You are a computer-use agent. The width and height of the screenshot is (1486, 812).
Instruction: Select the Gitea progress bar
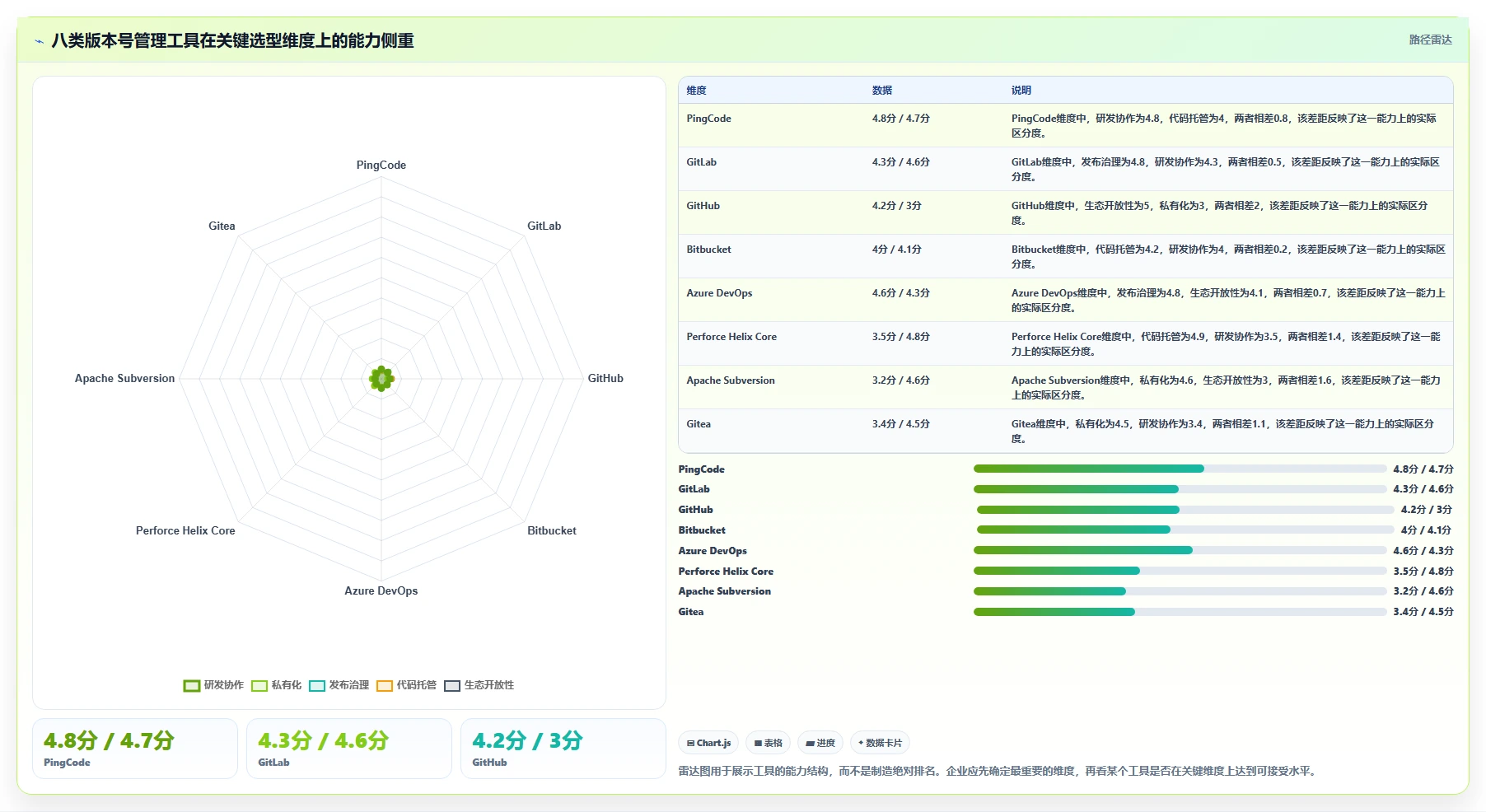coord(1180,612)
